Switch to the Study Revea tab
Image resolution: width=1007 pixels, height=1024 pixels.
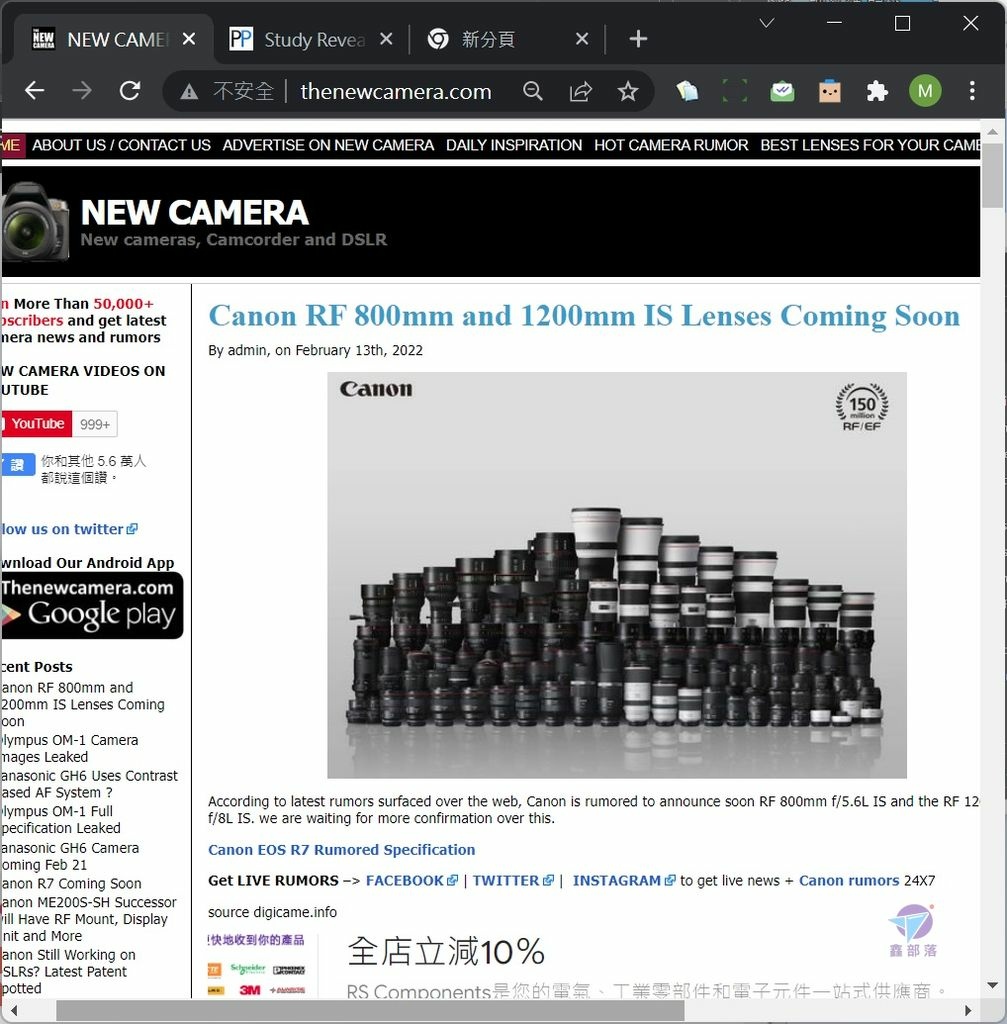pos(311,39)
